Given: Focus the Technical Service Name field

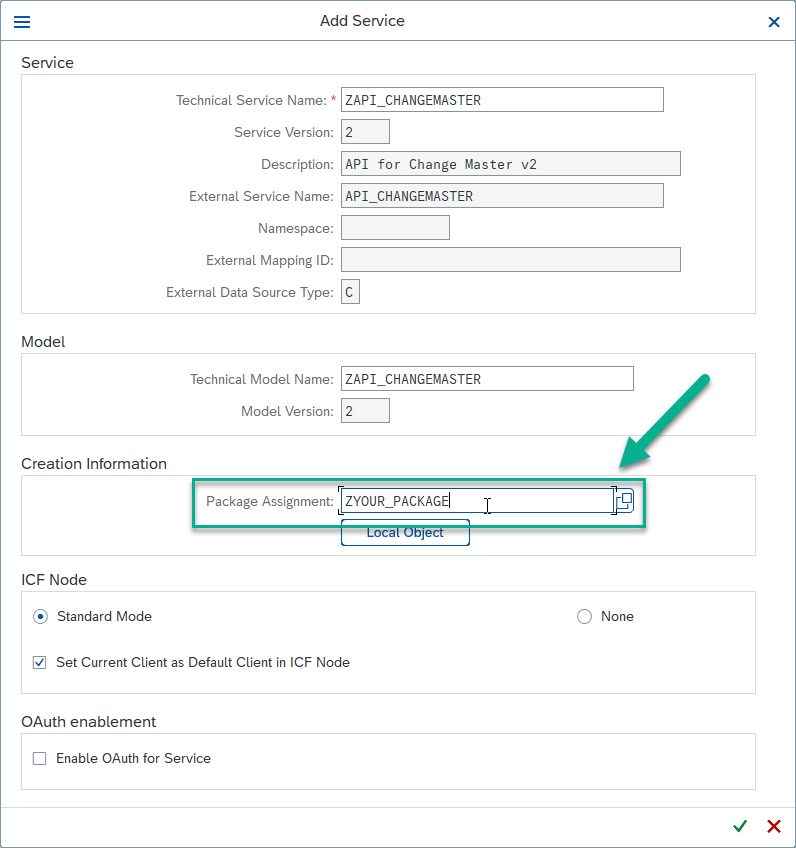Looking at the screenshot, I should [x=502, y=100].
